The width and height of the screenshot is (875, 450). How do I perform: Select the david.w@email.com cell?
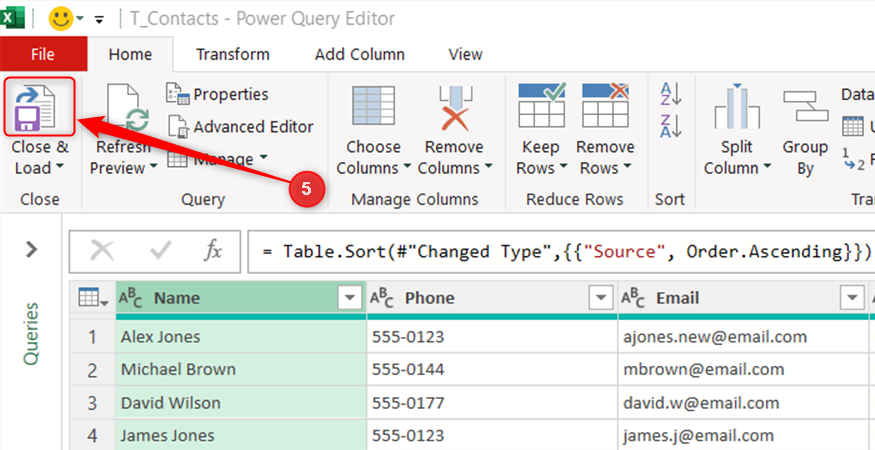tap(743, 403)
